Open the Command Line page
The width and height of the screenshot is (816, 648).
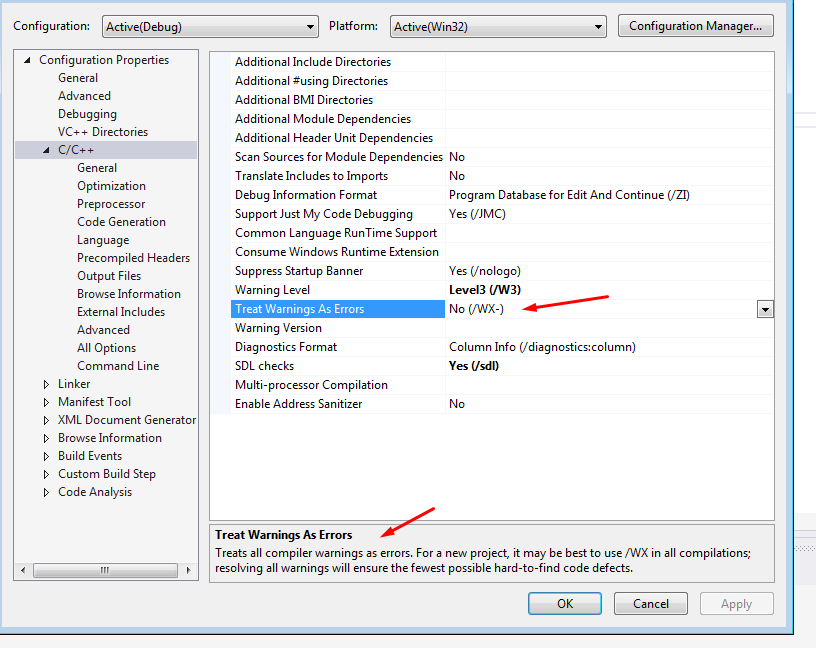pyautogui.click(x=118, y=366)
